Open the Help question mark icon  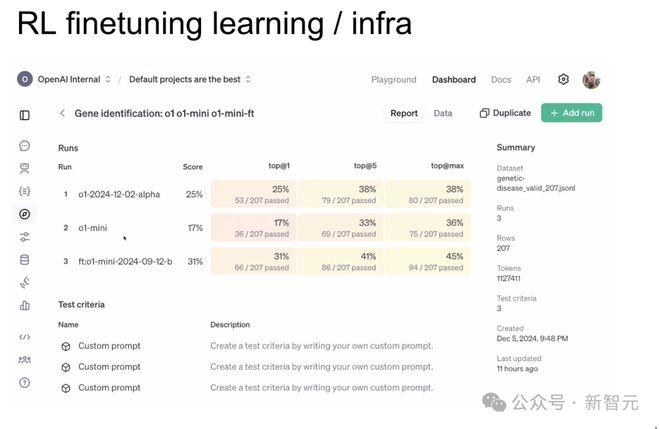pos(25,382)
